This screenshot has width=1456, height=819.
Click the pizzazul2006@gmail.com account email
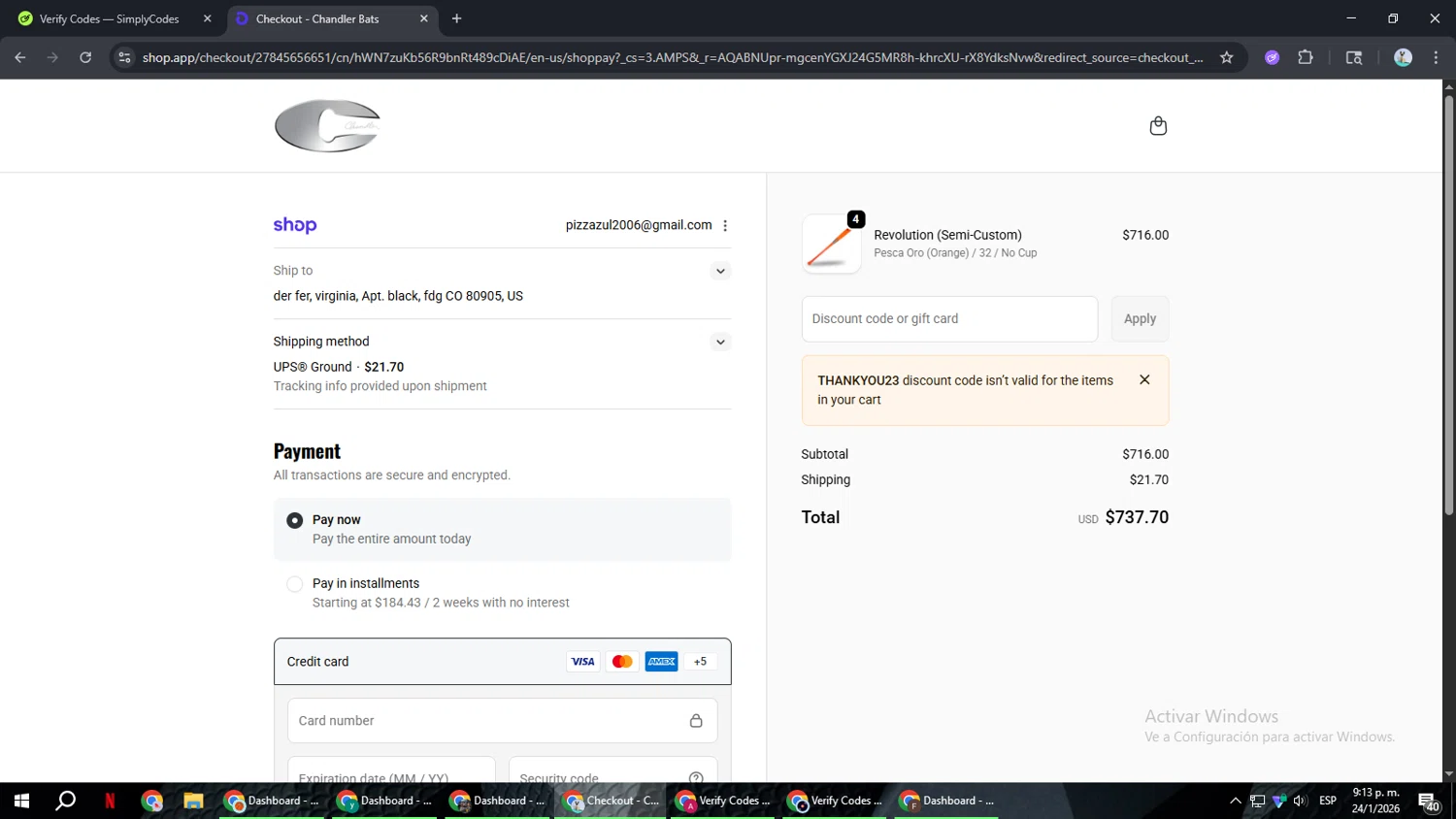639,225
